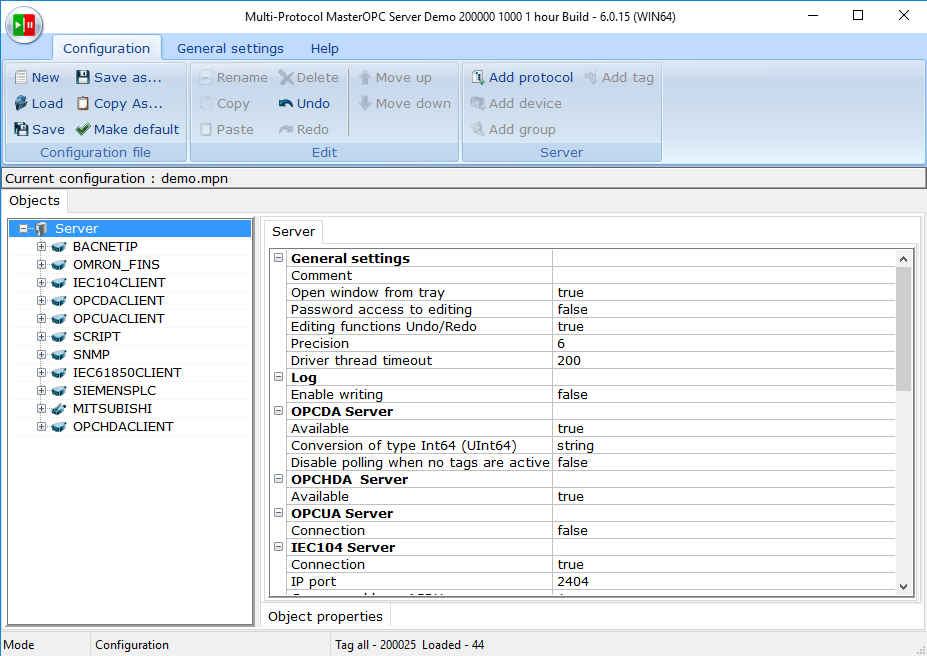Click the Comment value field
Screen dimensions: 927x656
[724, 275]
